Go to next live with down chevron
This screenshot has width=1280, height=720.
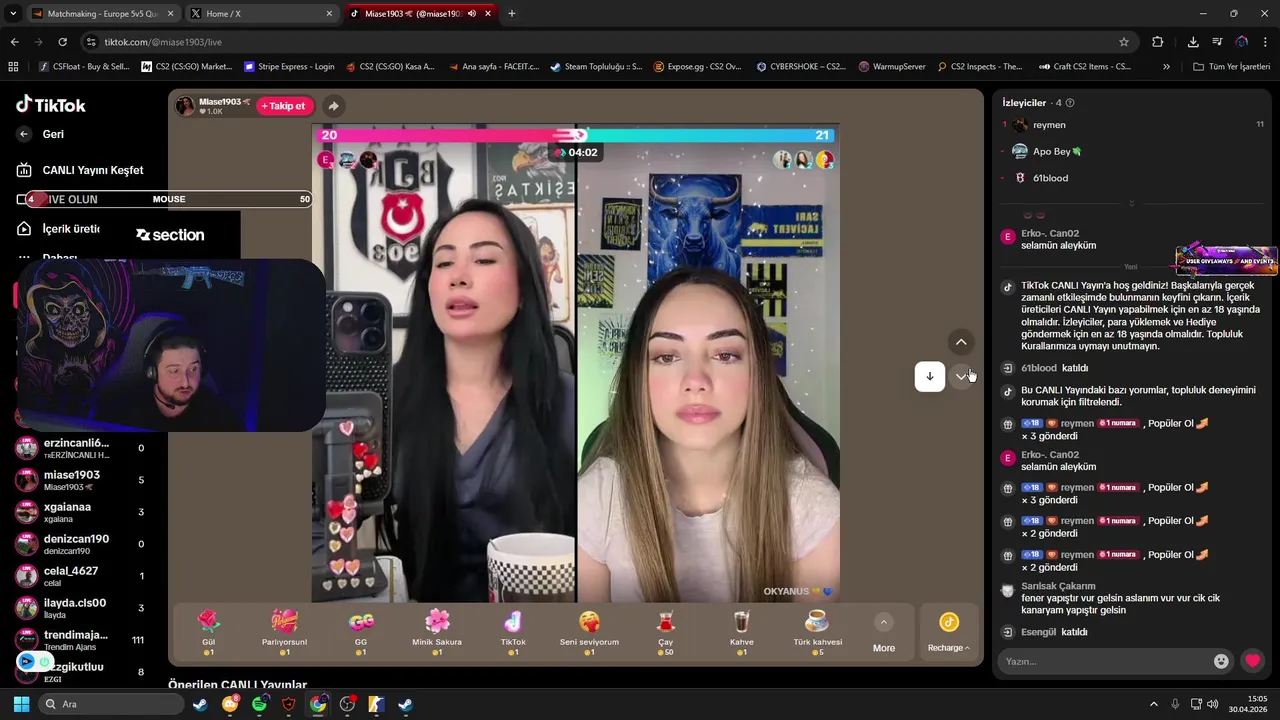[x=961, y=376]
